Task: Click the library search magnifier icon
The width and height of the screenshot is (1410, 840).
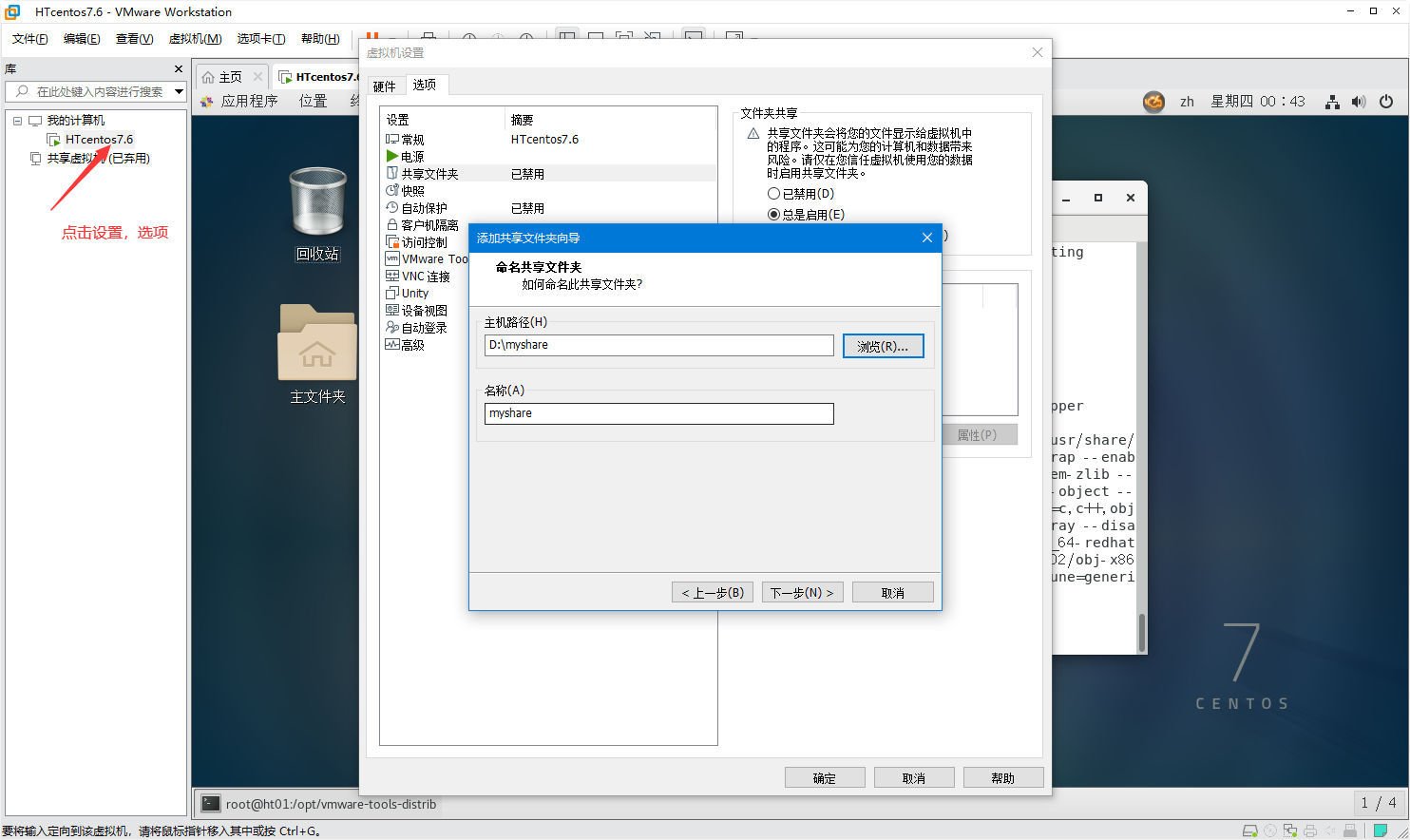Action: pos(22,91)
